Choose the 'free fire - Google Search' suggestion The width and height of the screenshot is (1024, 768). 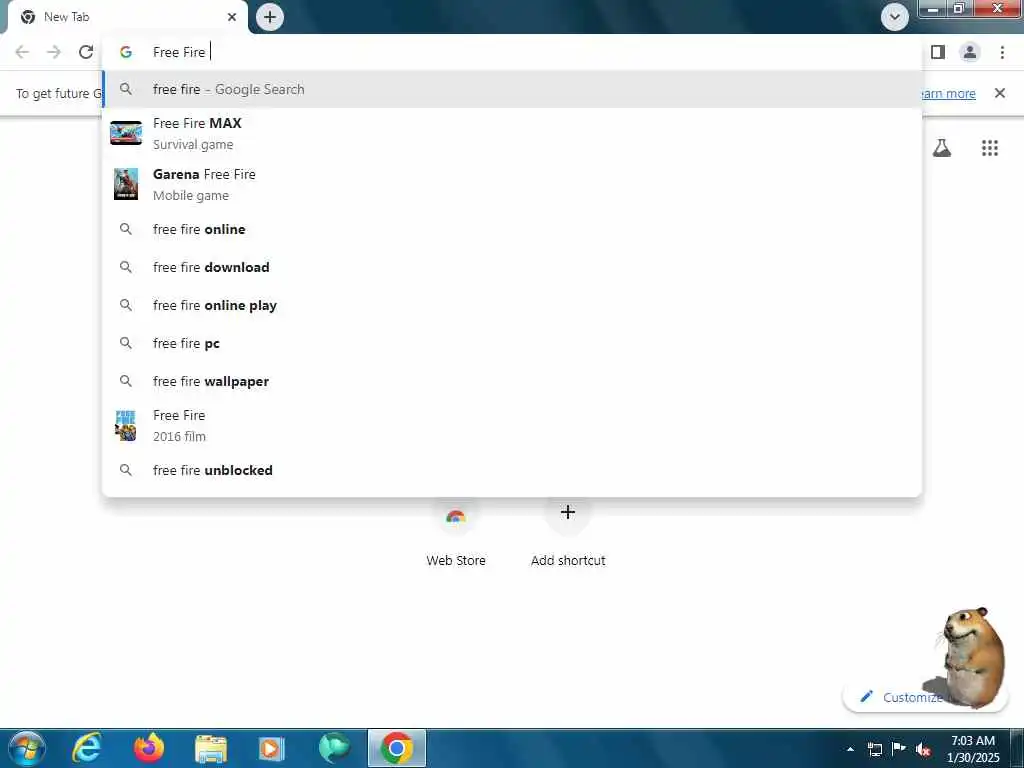tap(512, 89)
